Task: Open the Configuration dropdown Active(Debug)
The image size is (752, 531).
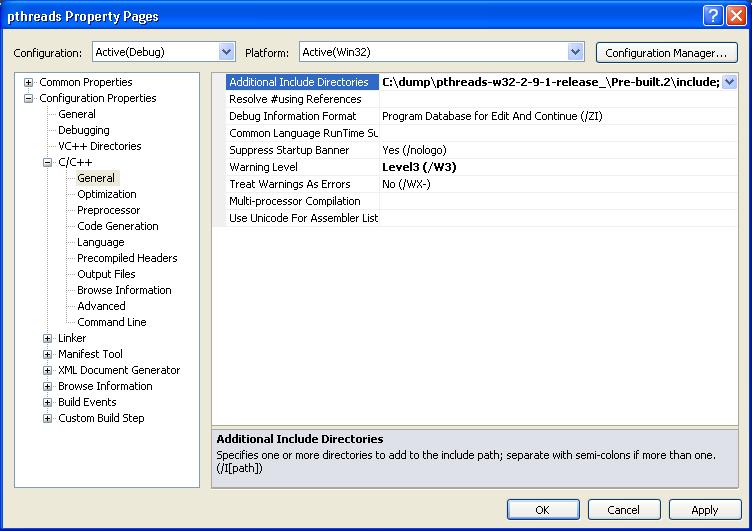Action: (226, 52)
